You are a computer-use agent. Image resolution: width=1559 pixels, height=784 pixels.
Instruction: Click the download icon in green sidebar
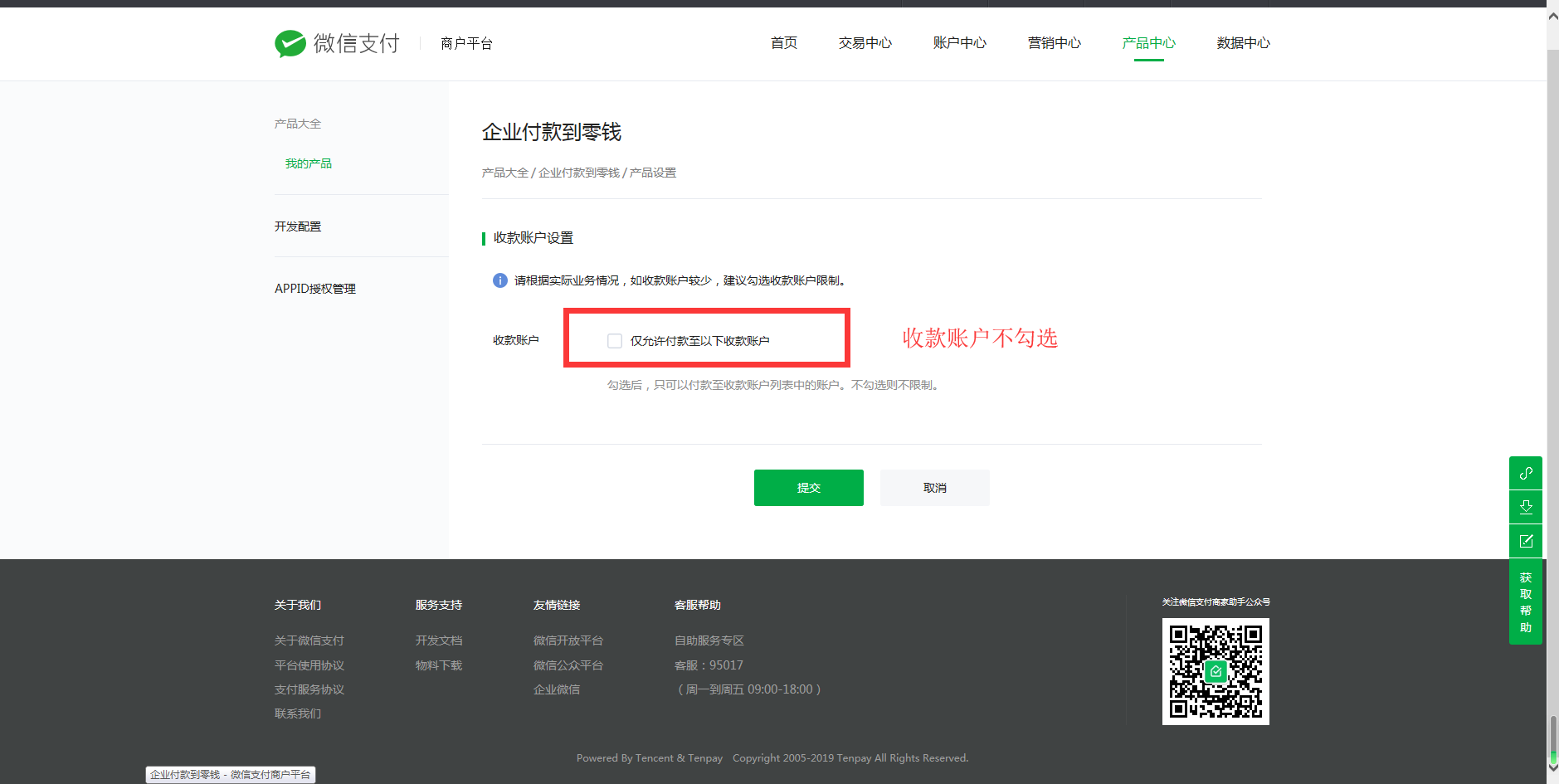tap(1526, 507)
